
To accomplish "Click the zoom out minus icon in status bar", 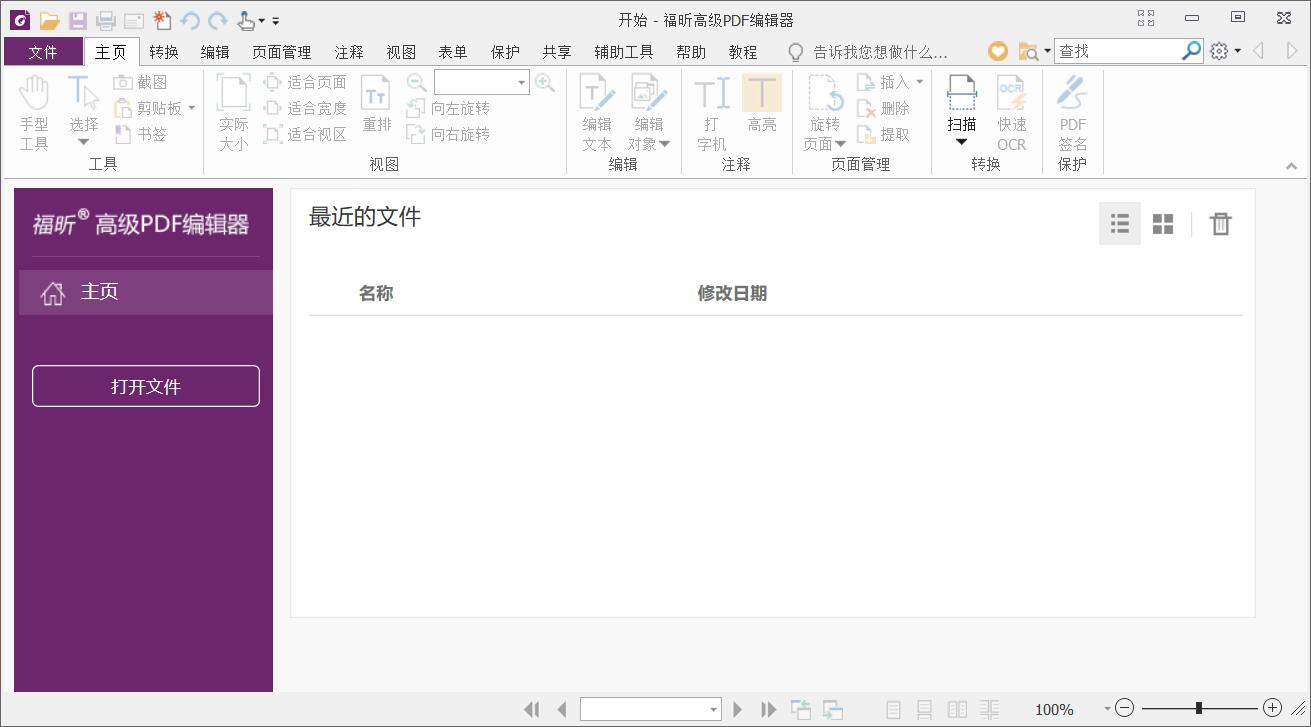I will pyautogui.click(x=1125, y=708).
